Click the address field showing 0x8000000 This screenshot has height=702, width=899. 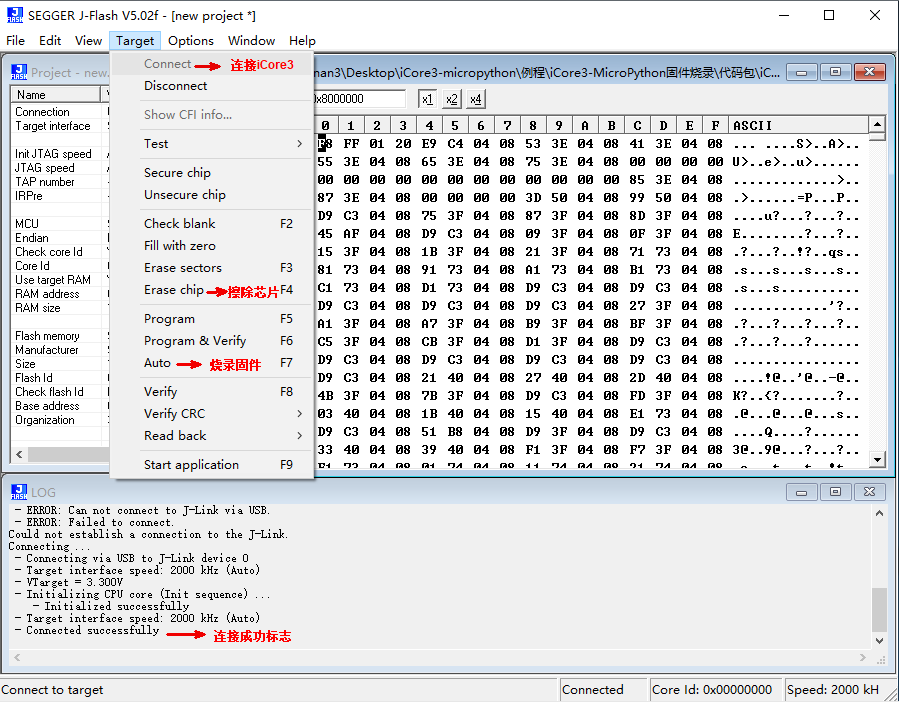[360, 99]
